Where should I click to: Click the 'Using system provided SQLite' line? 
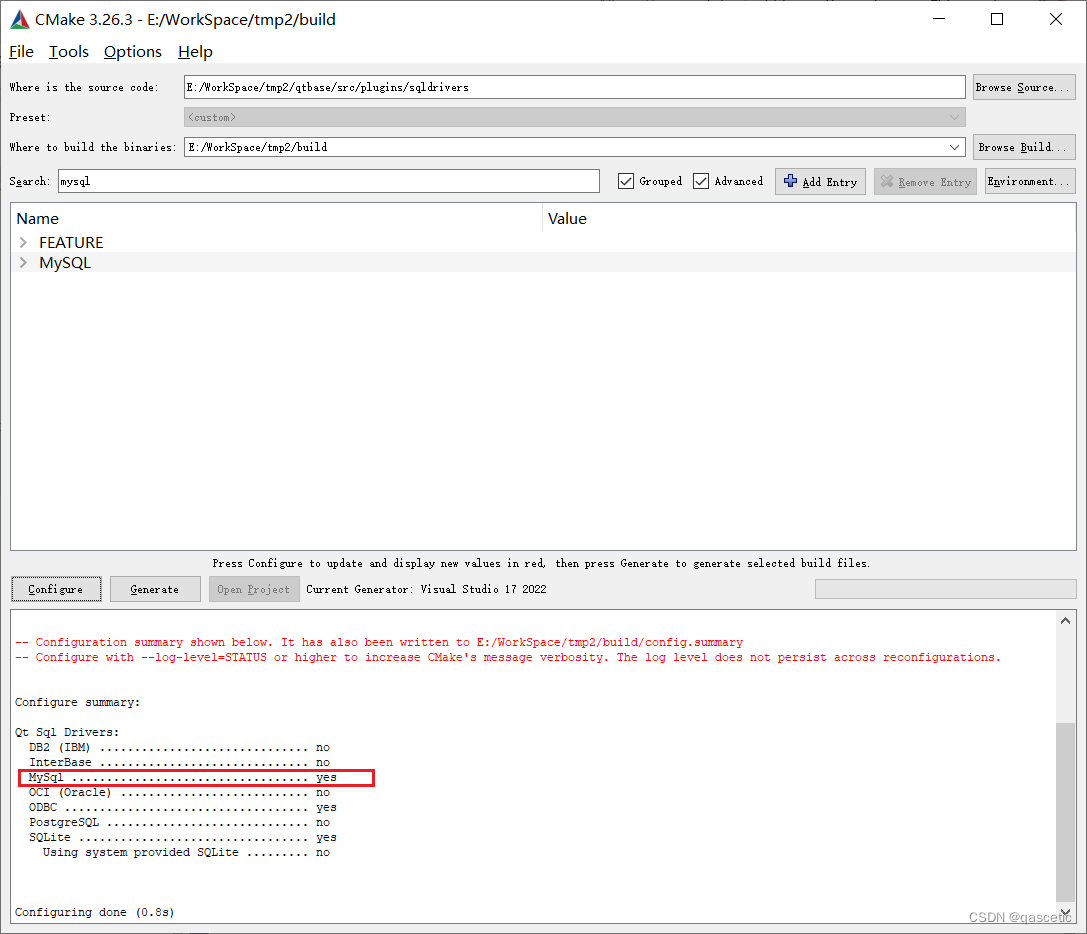pos(186,852)
